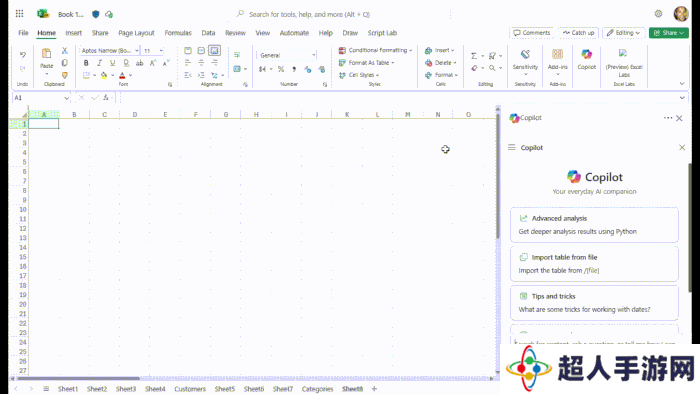Toggle Underline formatting
The image size is (700, 394).
(x=112, y=63)
